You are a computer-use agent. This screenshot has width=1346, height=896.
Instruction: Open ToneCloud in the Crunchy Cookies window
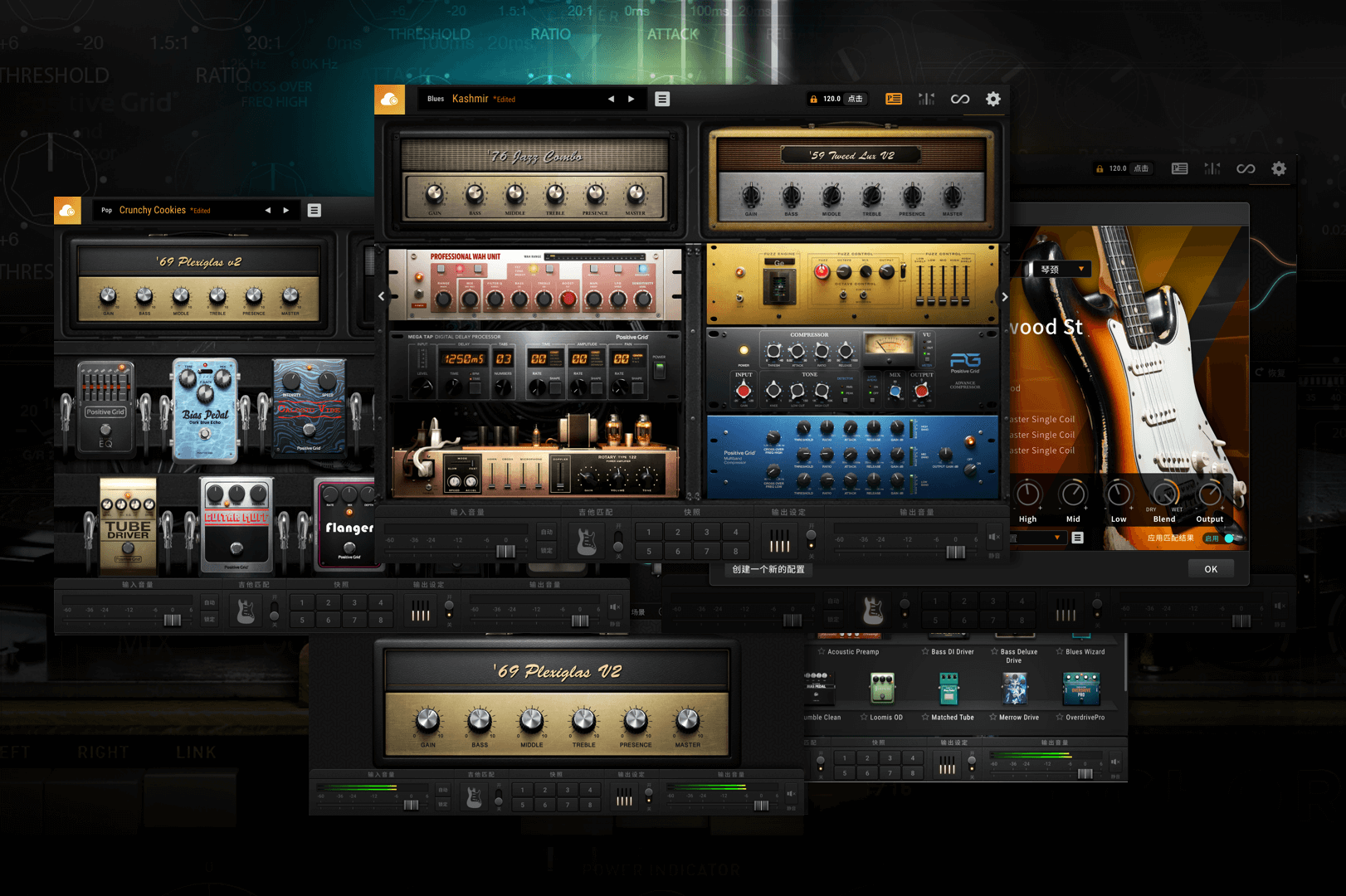click(x=68, y=211)
